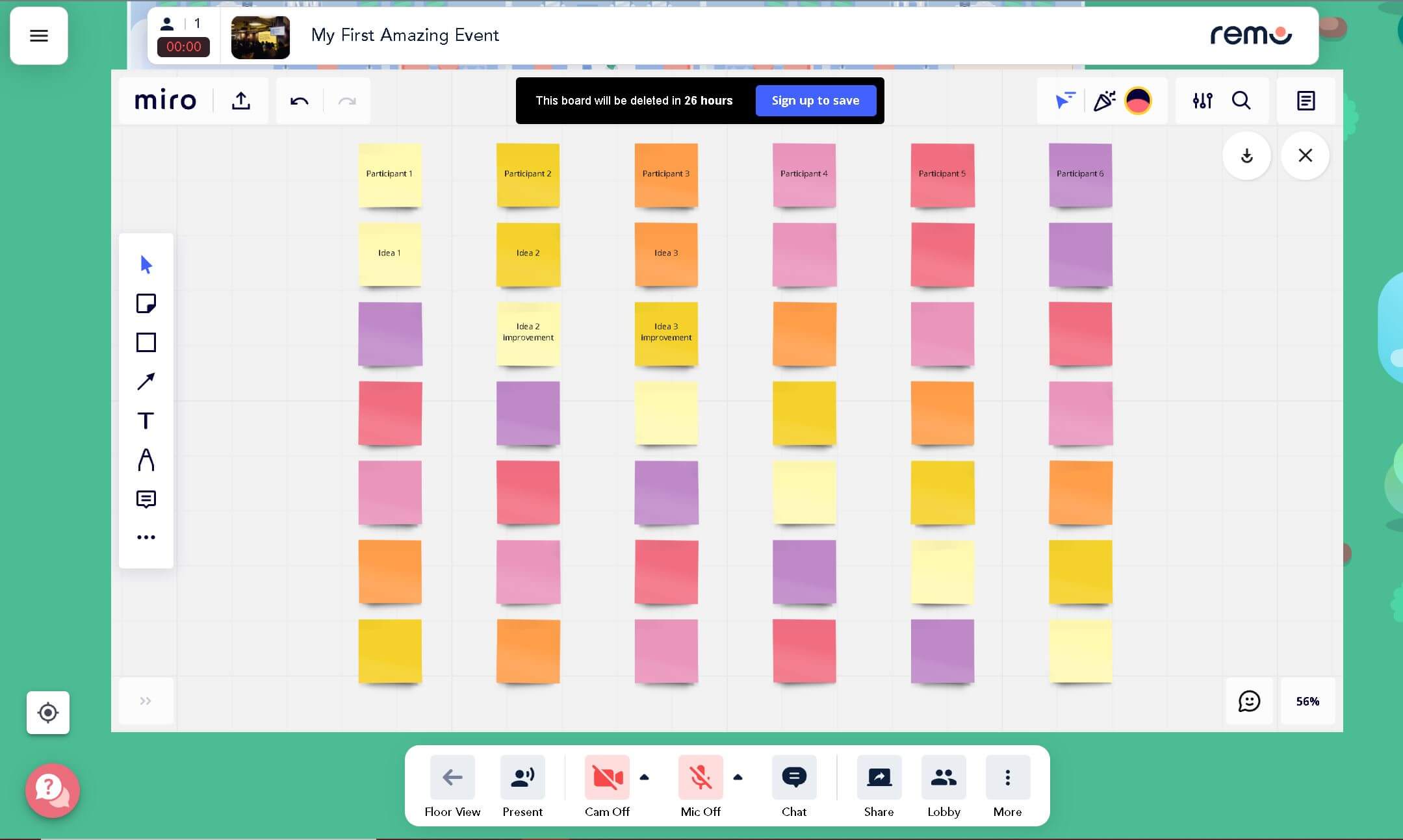Click the locate me target icon
Screen dimensions: 1403x840
pos(48,713)
